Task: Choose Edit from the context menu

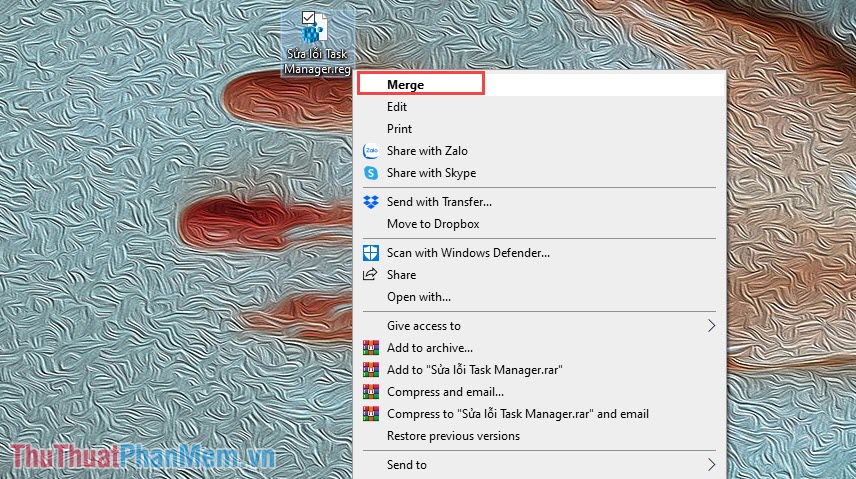Action: click(397, 107)
